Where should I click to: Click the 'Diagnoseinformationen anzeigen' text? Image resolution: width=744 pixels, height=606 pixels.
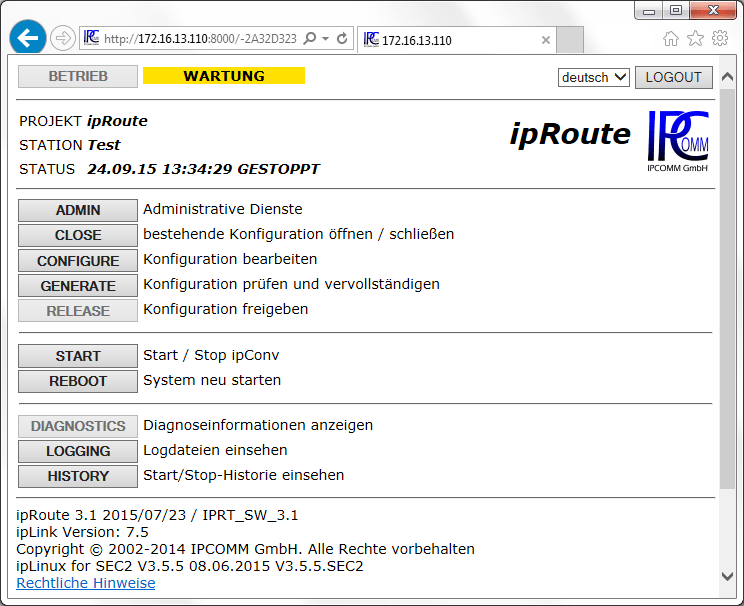(258, 425)
